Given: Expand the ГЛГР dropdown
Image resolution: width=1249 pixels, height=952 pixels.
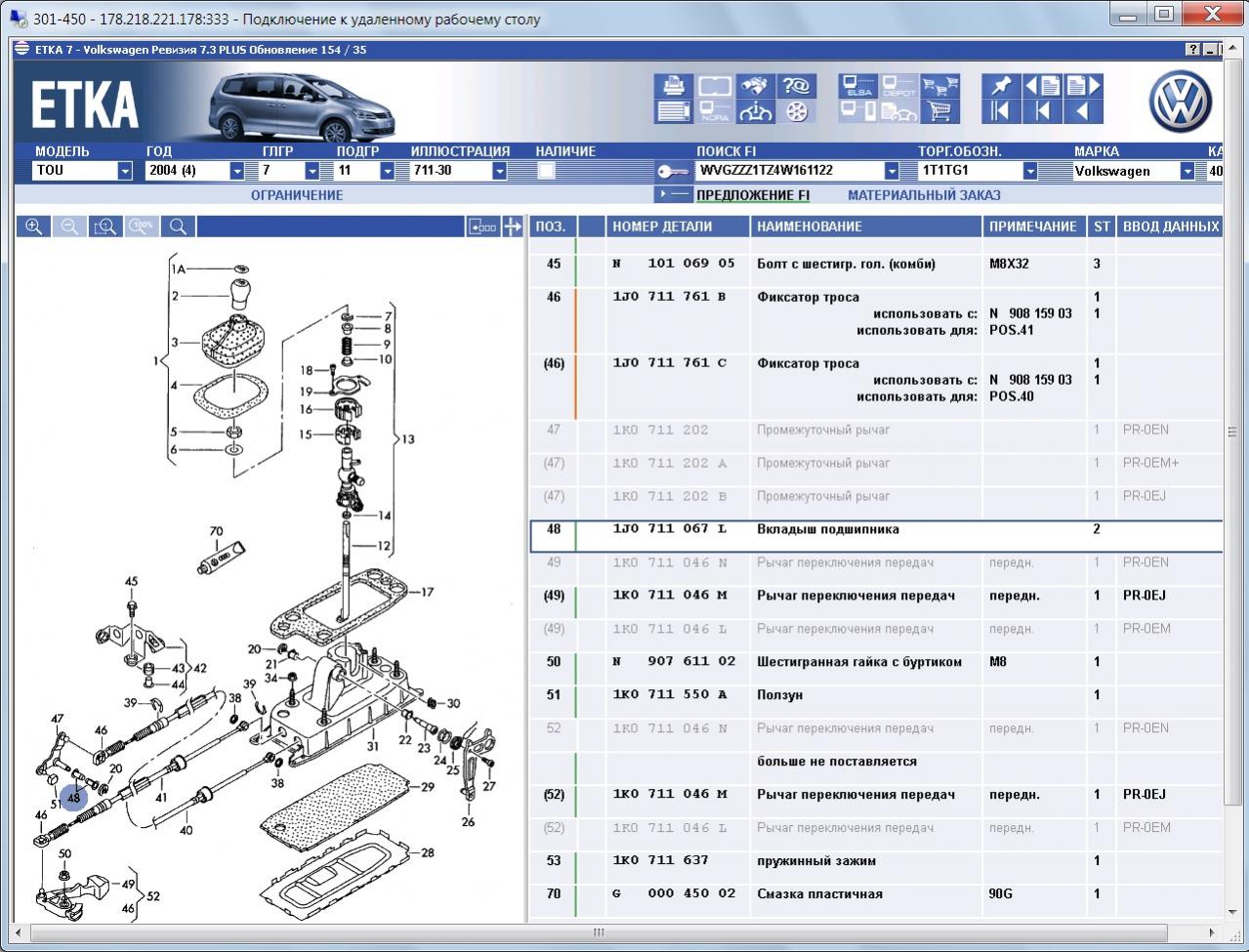Looking at the screenshot, I should [312, 171].
